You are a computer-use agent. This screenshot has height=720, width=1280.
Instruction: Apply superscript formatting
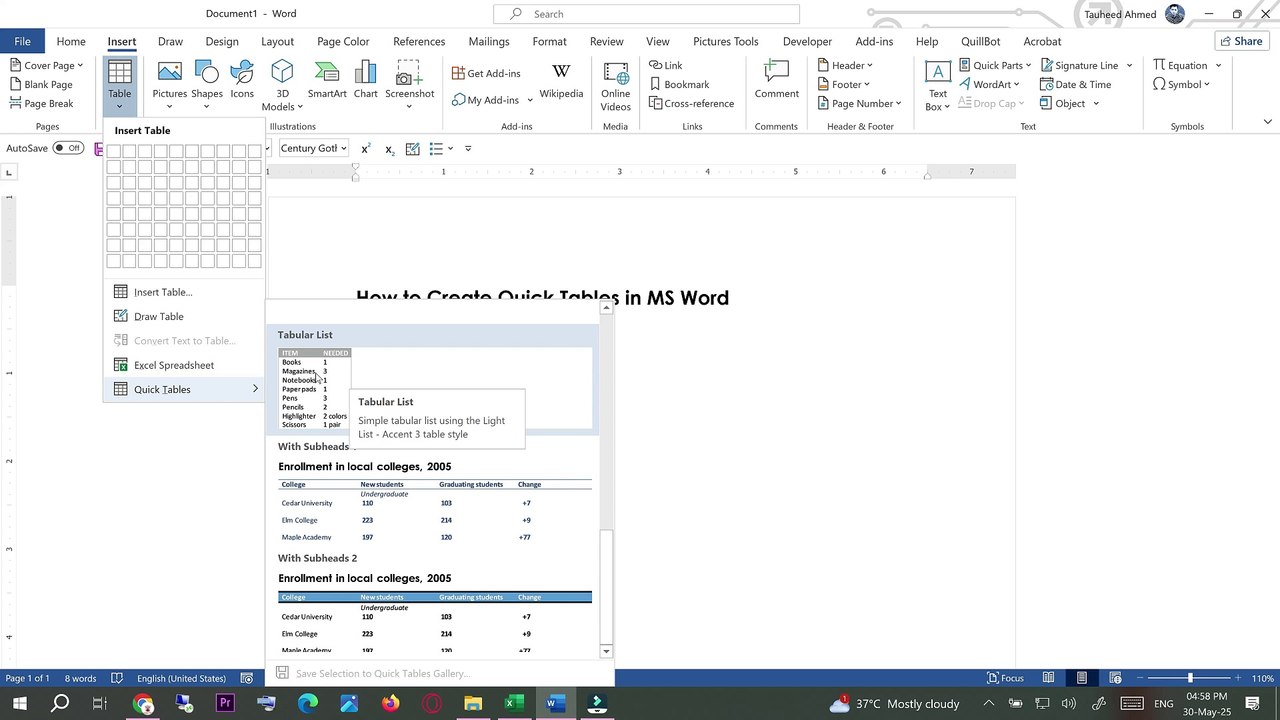[366, 148]
